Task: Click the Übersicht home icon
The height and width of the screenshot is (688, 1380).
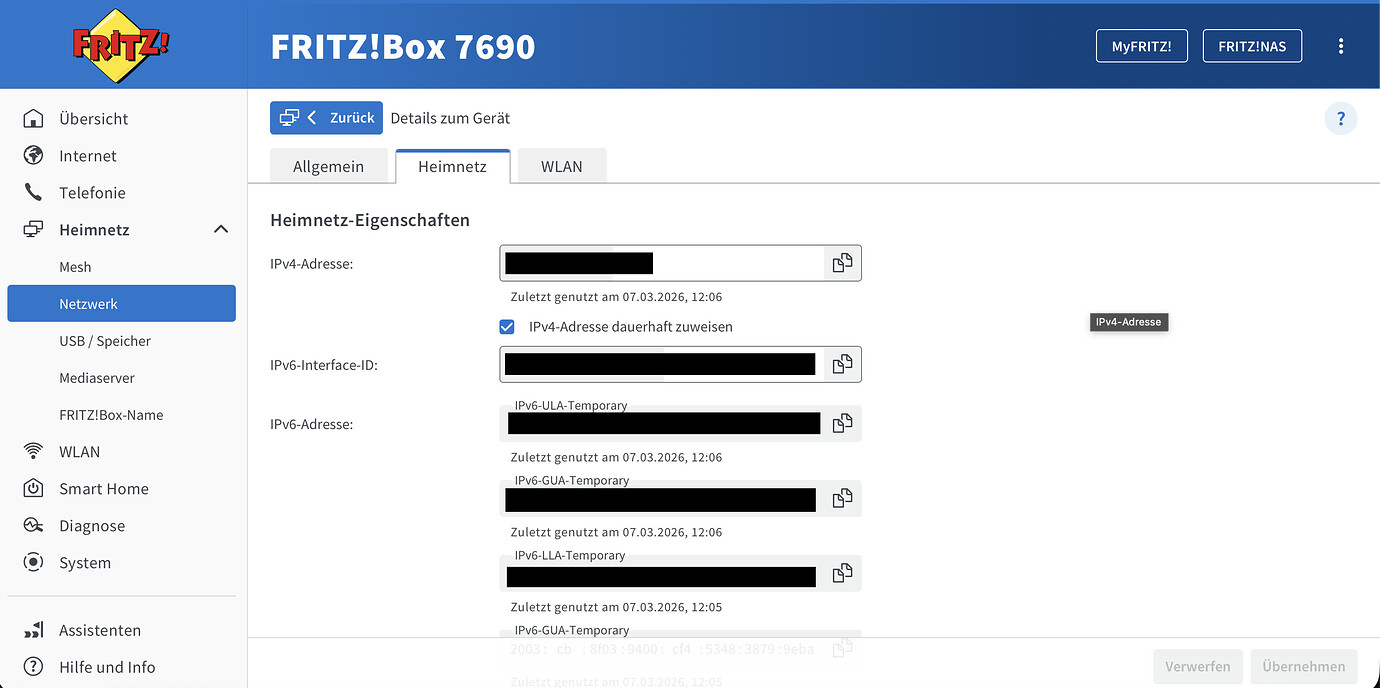Action: [34, 119]
